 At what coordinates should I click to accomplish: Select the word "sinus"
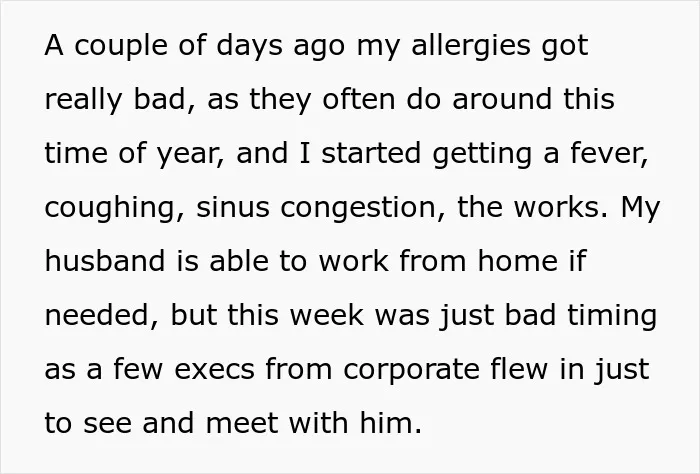click(x=233, y=207)
